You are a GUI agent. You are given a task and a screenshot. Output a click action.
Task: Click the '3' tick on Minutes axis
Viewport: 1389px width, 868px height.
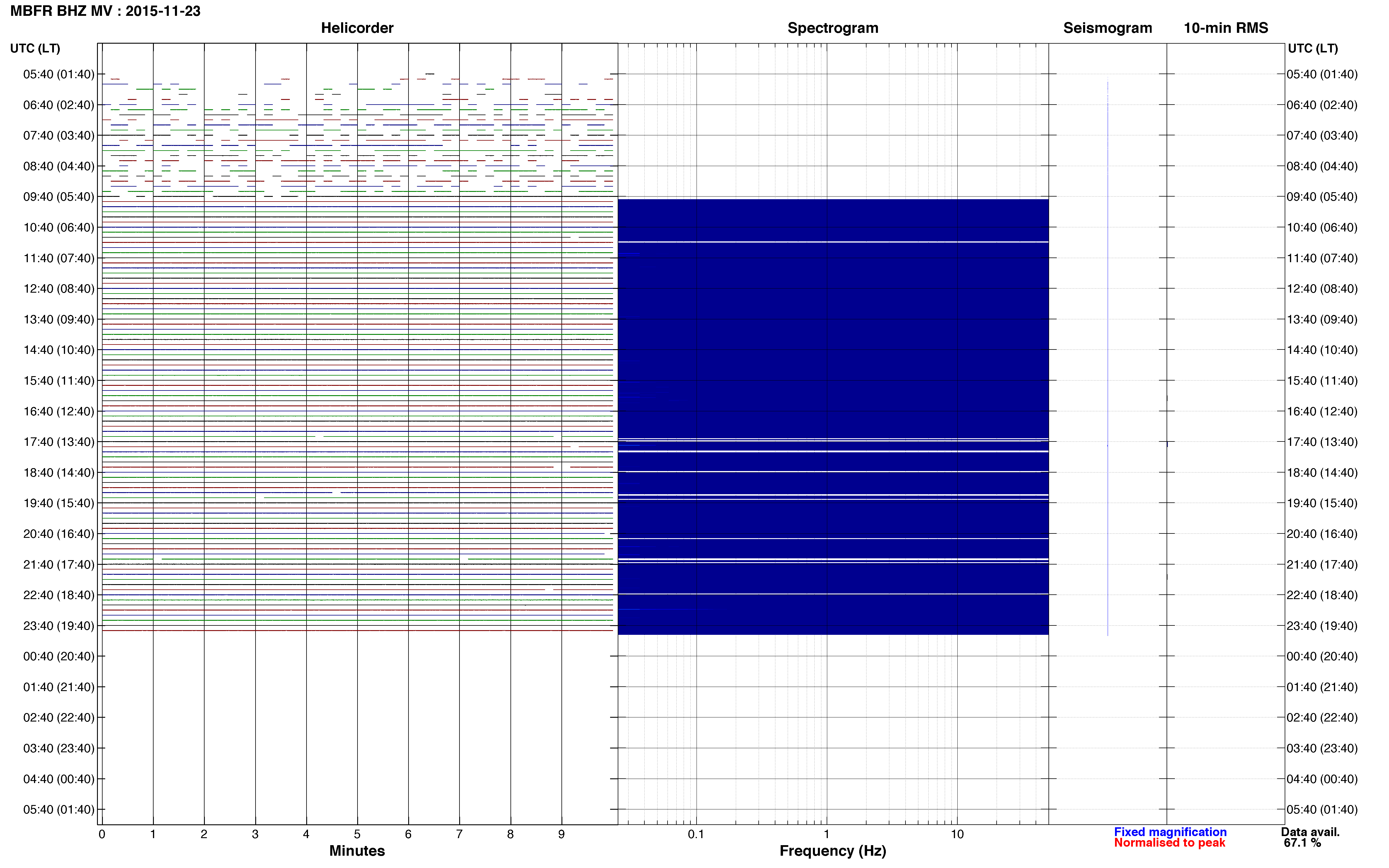pyautogui.click(x=255, y=834)
